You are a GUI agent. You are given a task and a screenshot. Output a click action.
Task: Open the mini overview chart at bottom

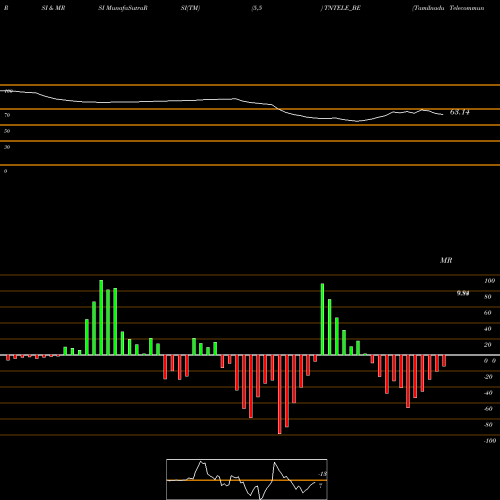coord(247,479)
